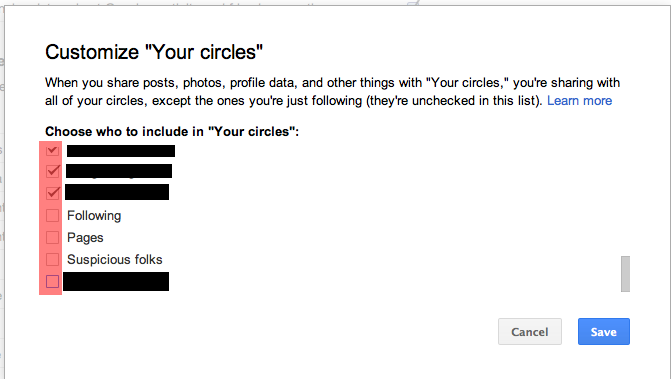Save the Your circles selection
This screenshot has width=671, height=379.
tap(604, 332)
